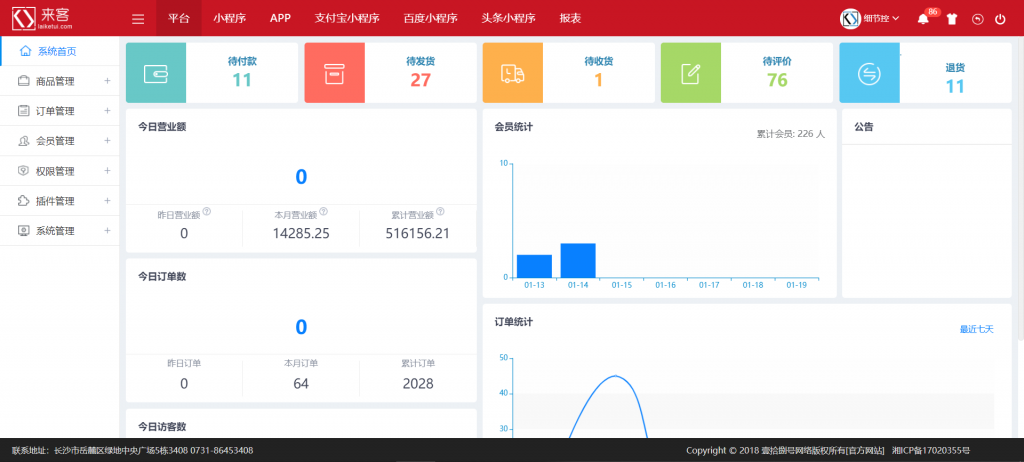Click the power logout icon
The width and height of the screenshot is (1024, 462).
pos(1000,19)
